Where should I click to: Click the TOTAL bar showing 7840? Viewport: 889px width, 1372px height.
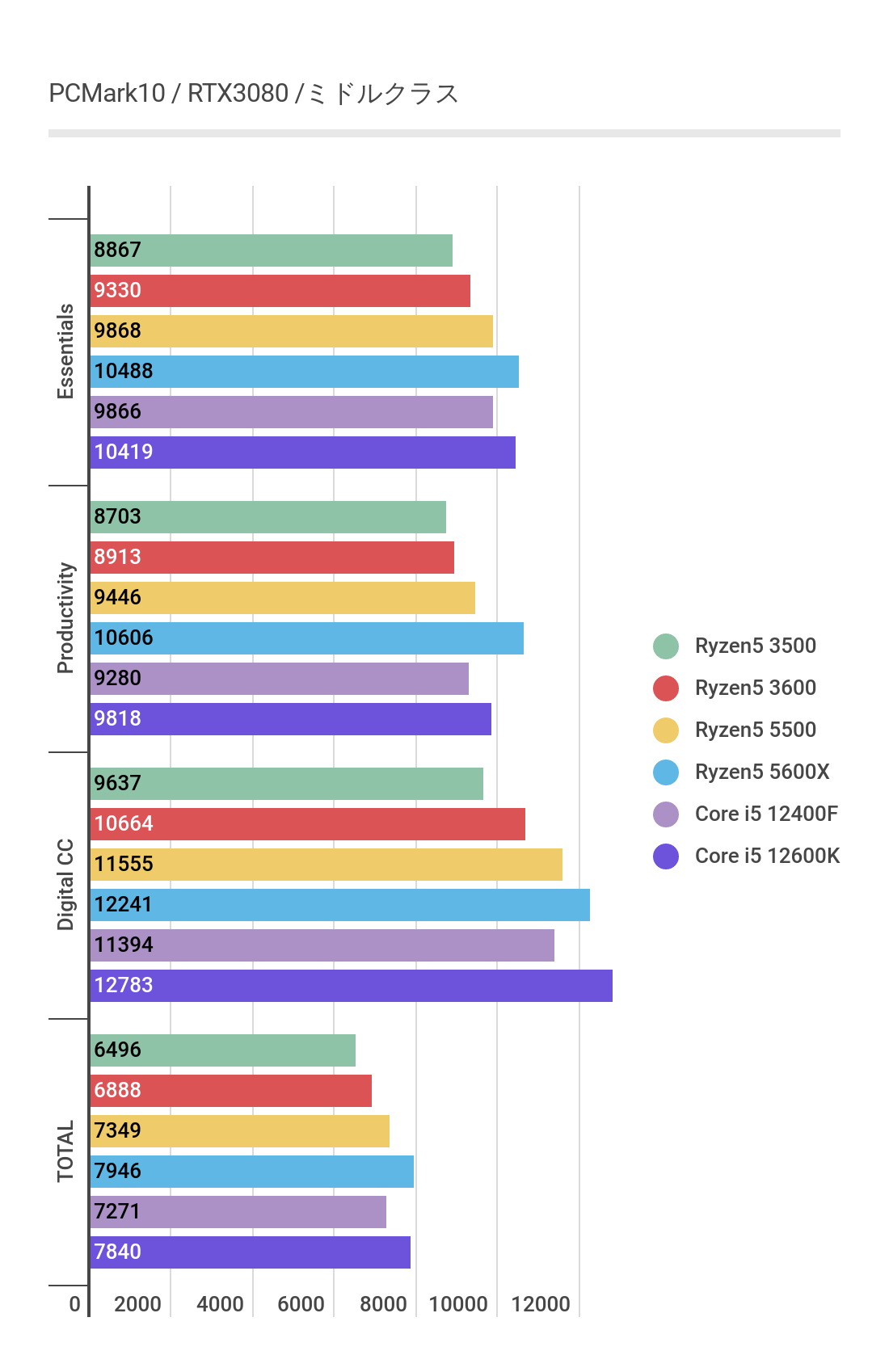[250, 1252]
